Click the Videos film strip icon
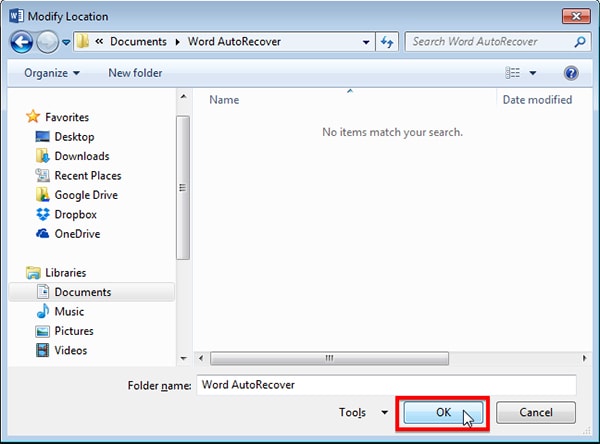Screen dimensions: 600x444 click(42, 350)
